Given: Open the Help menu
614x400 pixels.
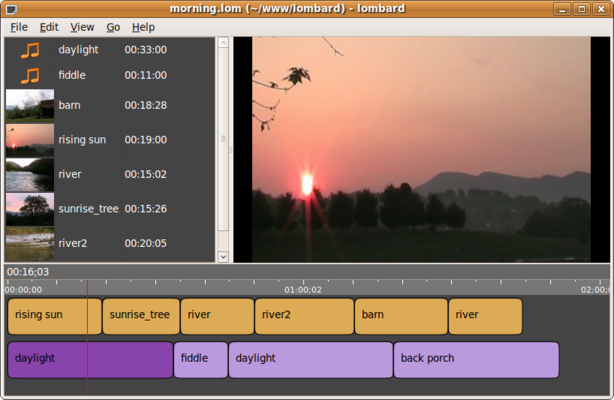Looking at the screenshot, I should tap(143, 27).
